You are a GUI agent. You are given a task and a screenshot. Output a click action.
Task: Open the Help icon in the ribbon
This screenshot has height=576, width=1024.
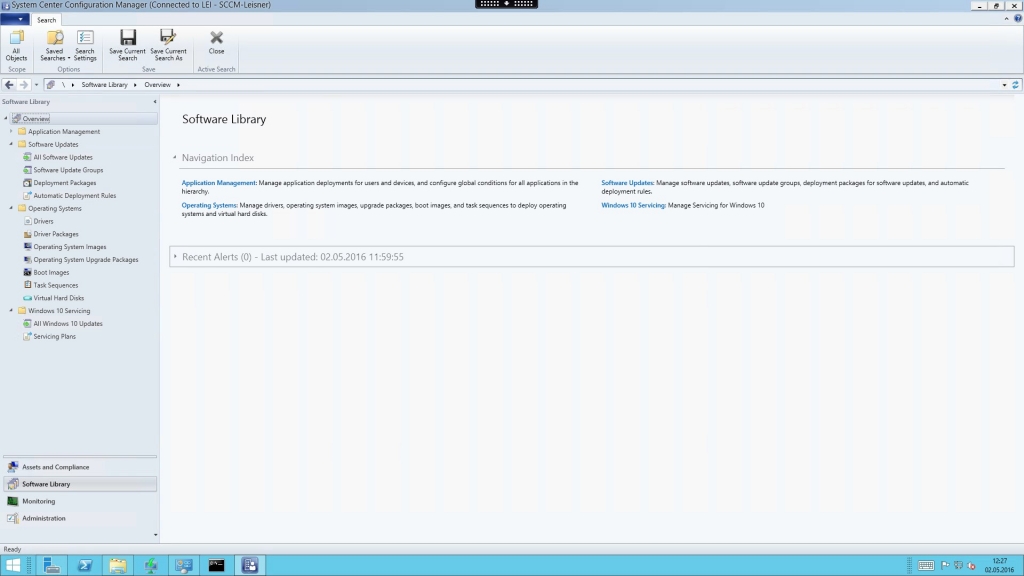pyautogui.click(x=1017, y=19)
